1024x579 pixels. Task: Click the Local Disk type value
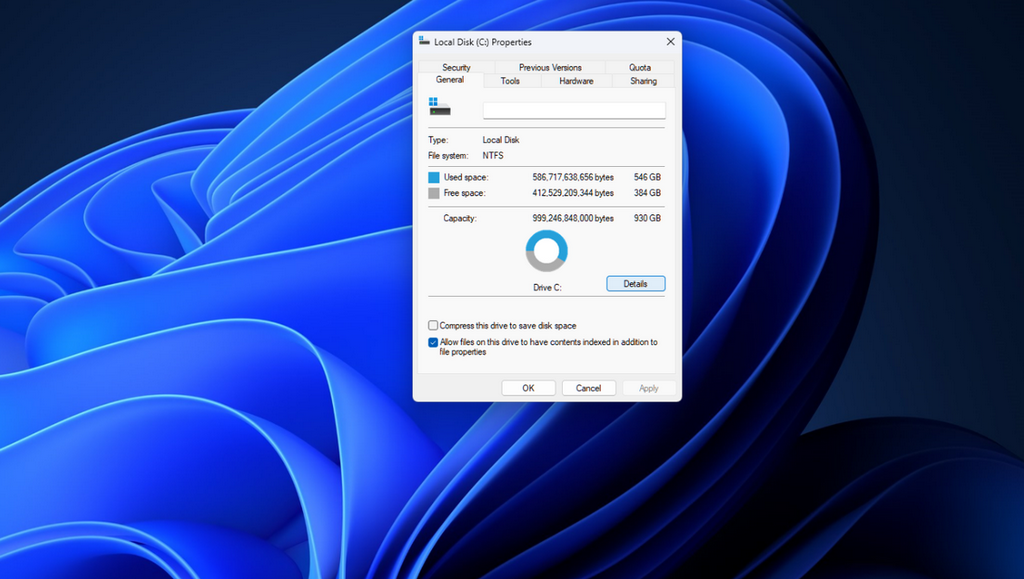click(x=501, y=140)
